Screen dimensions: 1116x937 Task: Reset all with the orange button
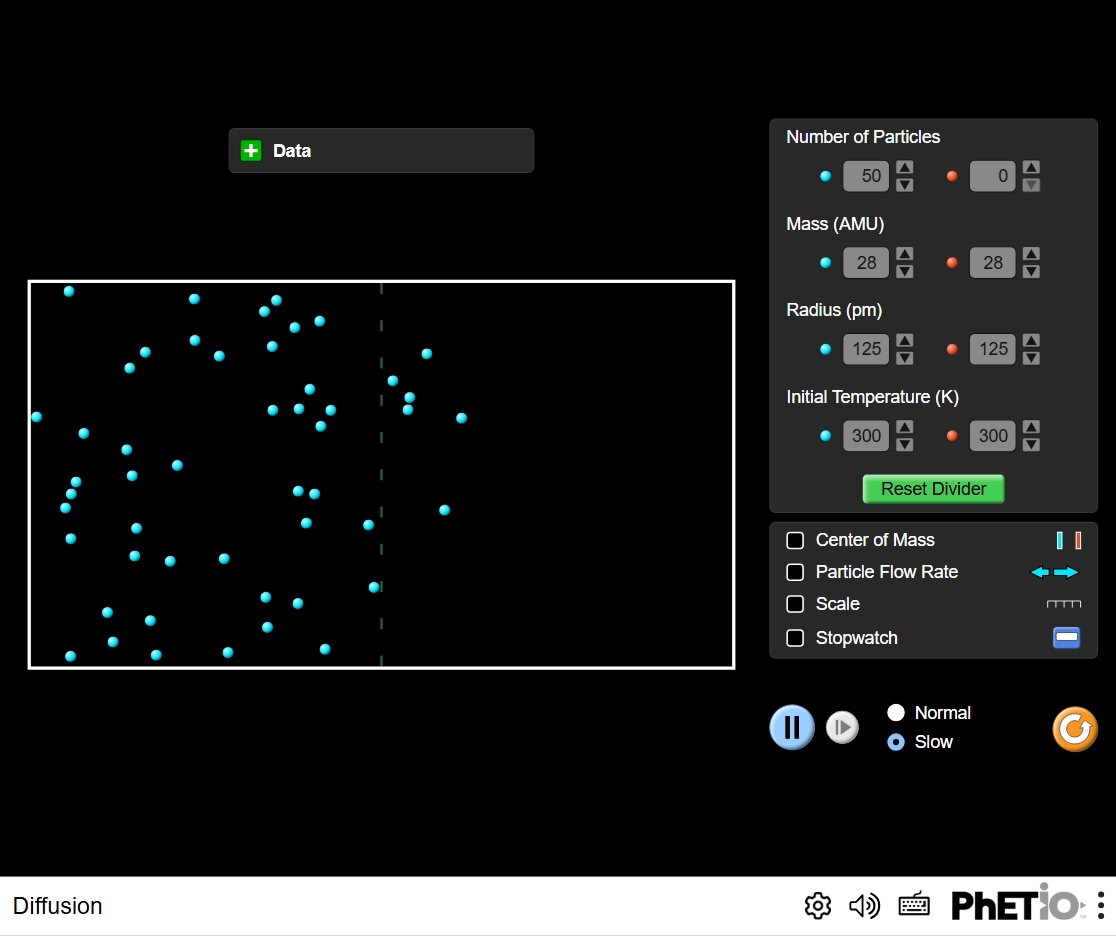[1075, 729]
